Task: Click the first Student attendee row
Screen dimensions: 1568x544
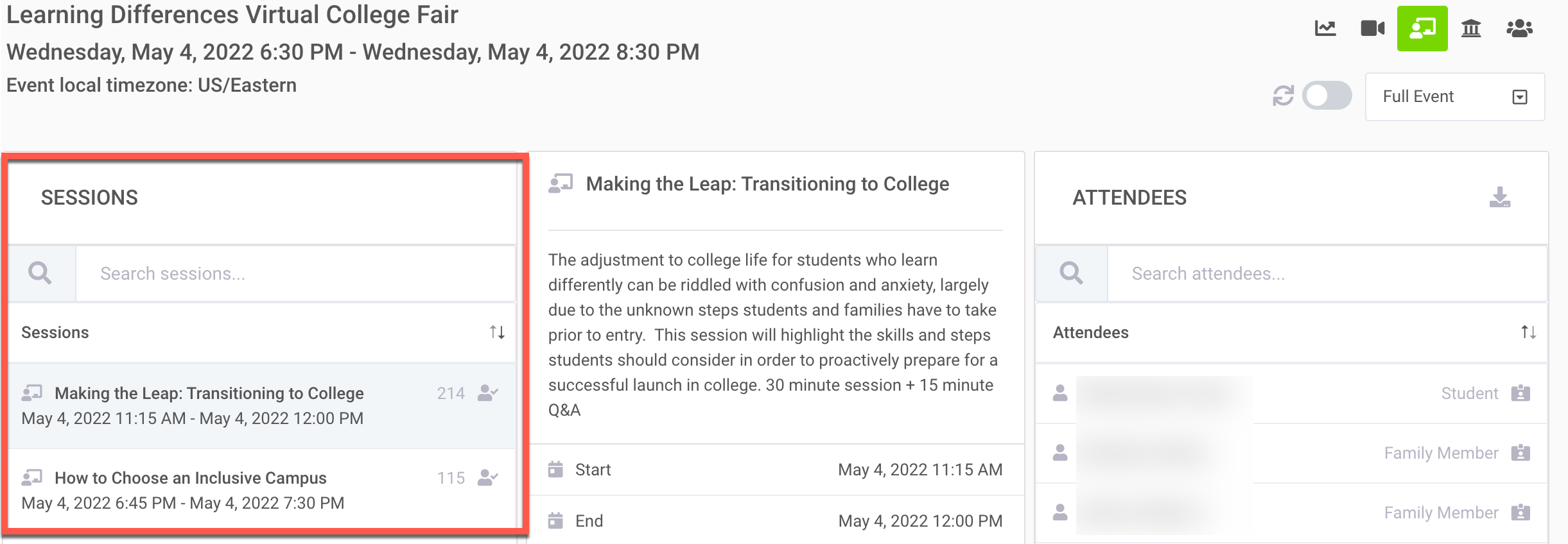Action: (x=1291, y=393)
